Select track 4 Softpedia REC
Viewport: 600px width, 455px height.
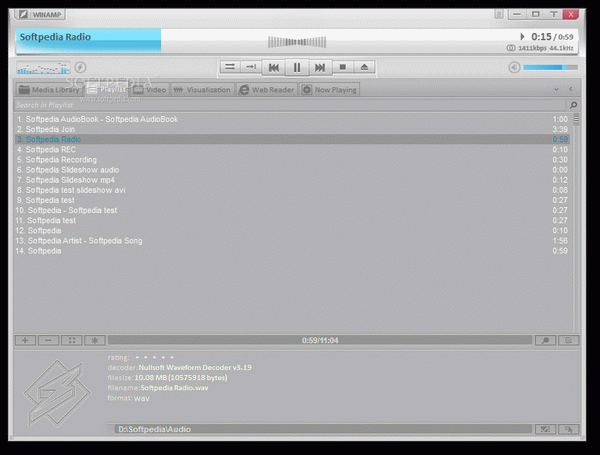coord(292,150)
